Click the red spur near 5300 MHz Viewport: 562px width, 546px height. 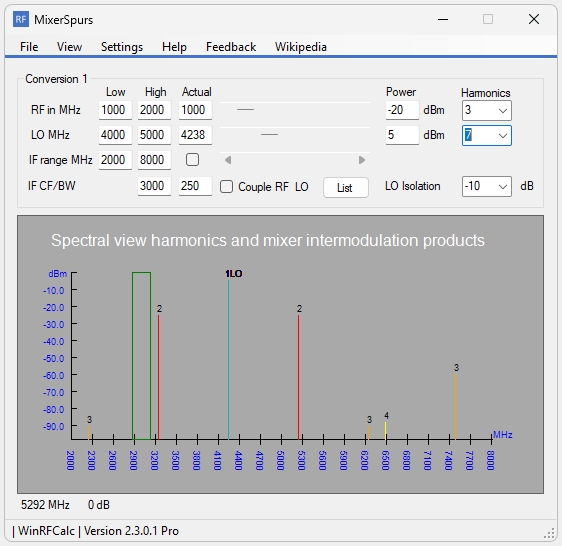(299, 377)
